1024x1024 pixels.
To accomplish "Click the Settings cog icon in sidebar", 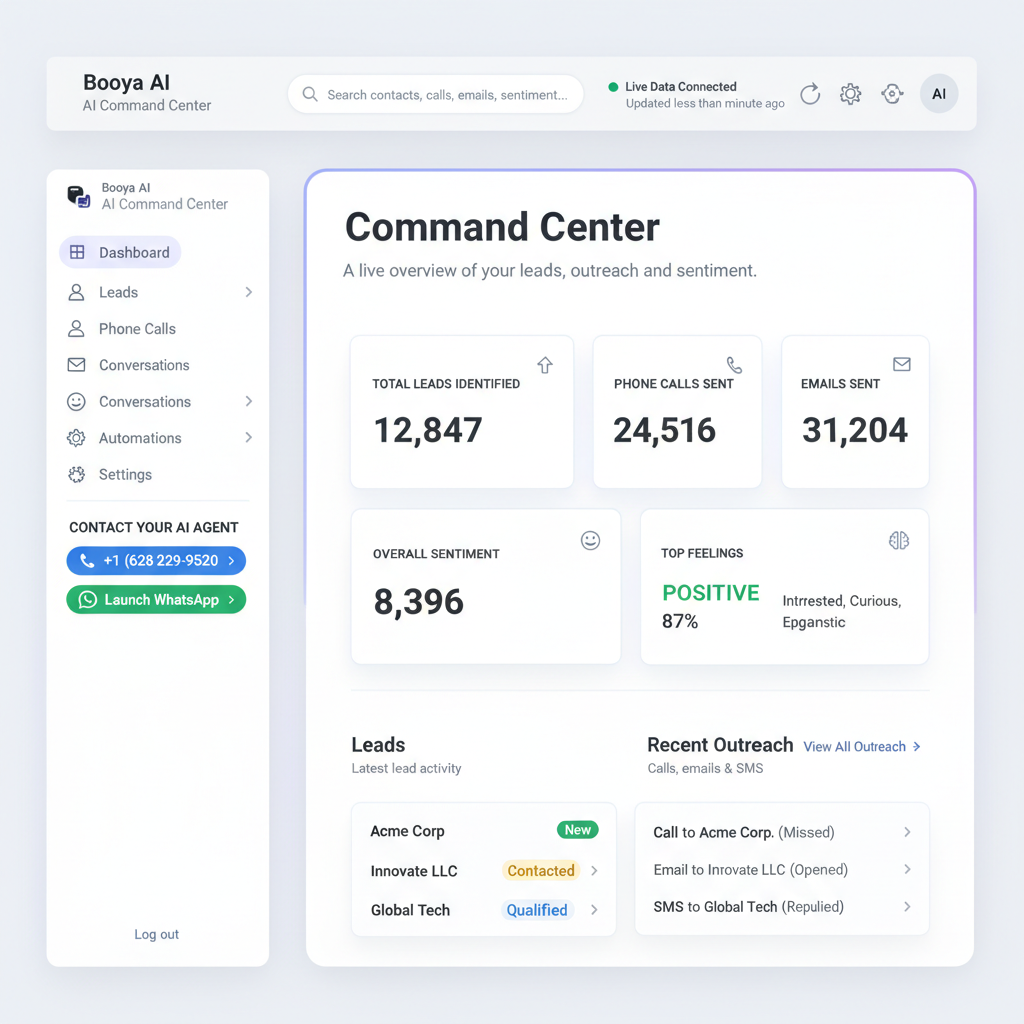I will coord(76,475).
